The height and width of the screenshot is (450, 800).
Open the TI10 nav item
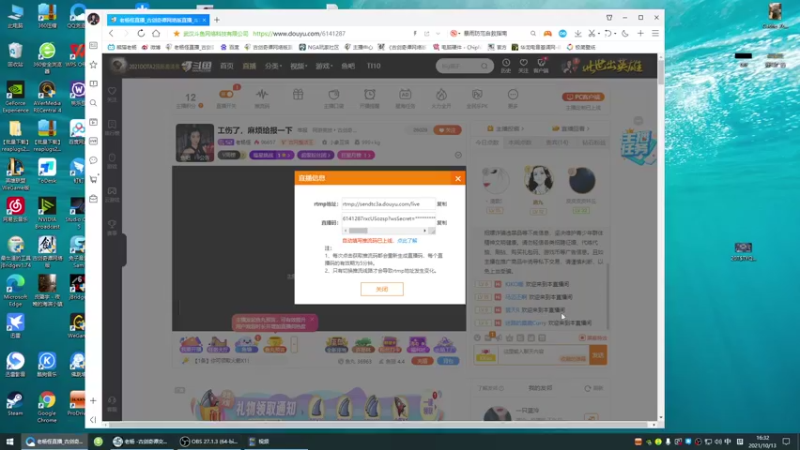373,66
